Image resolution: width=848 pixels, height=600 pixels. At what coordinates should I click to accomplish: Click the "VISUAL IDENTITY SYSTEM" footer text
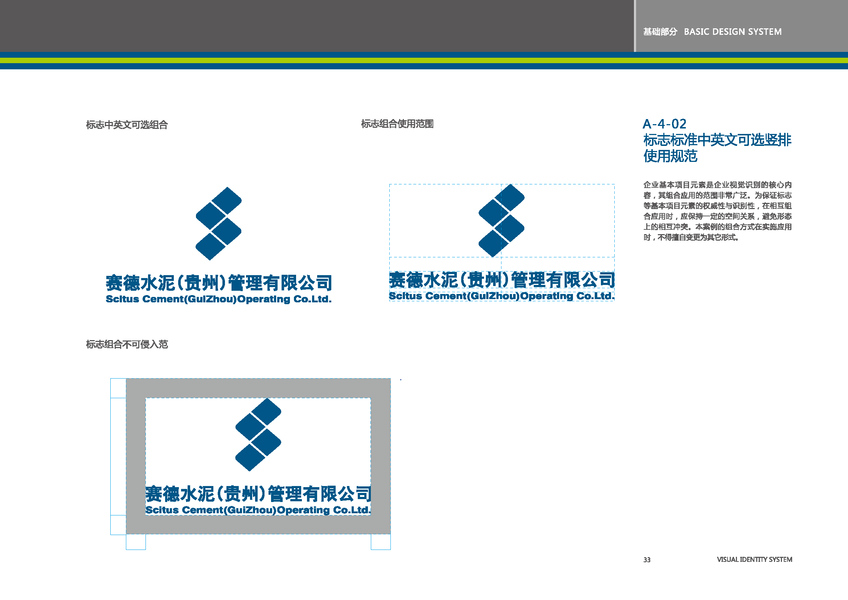coord(754,559)
